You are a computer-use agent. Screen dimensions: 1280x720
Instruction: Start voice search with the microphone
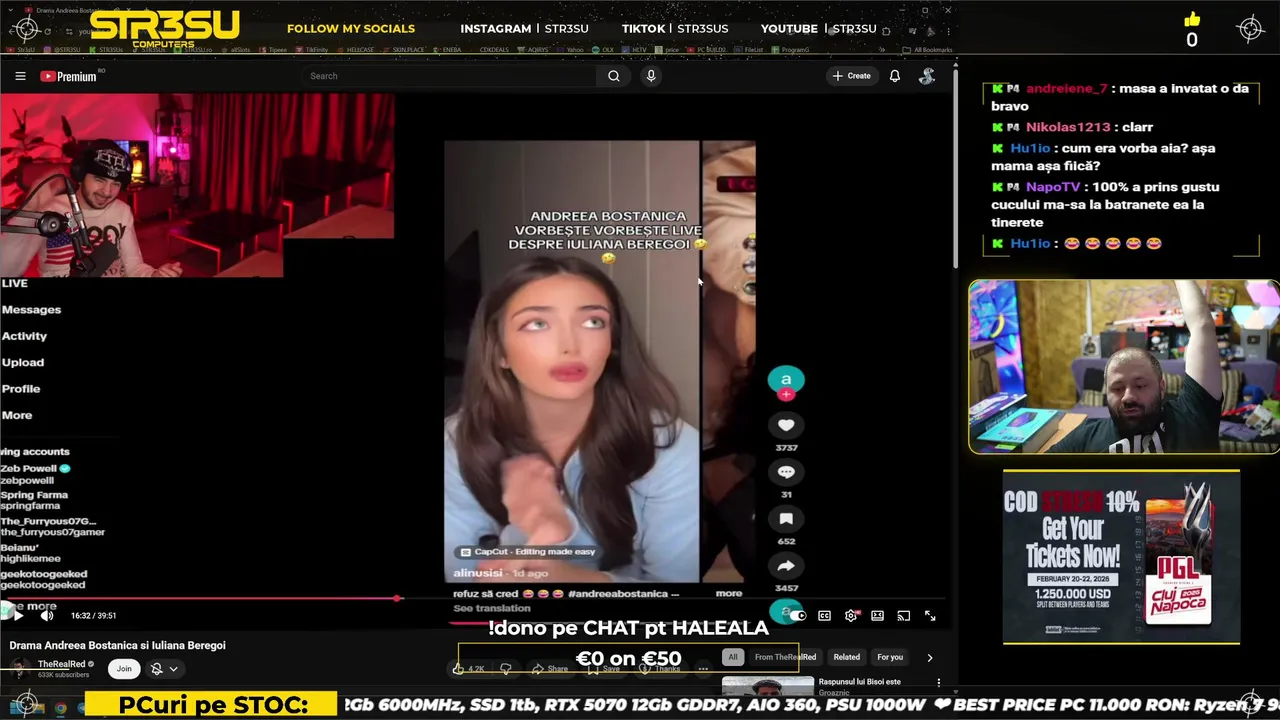click(651, 76)
